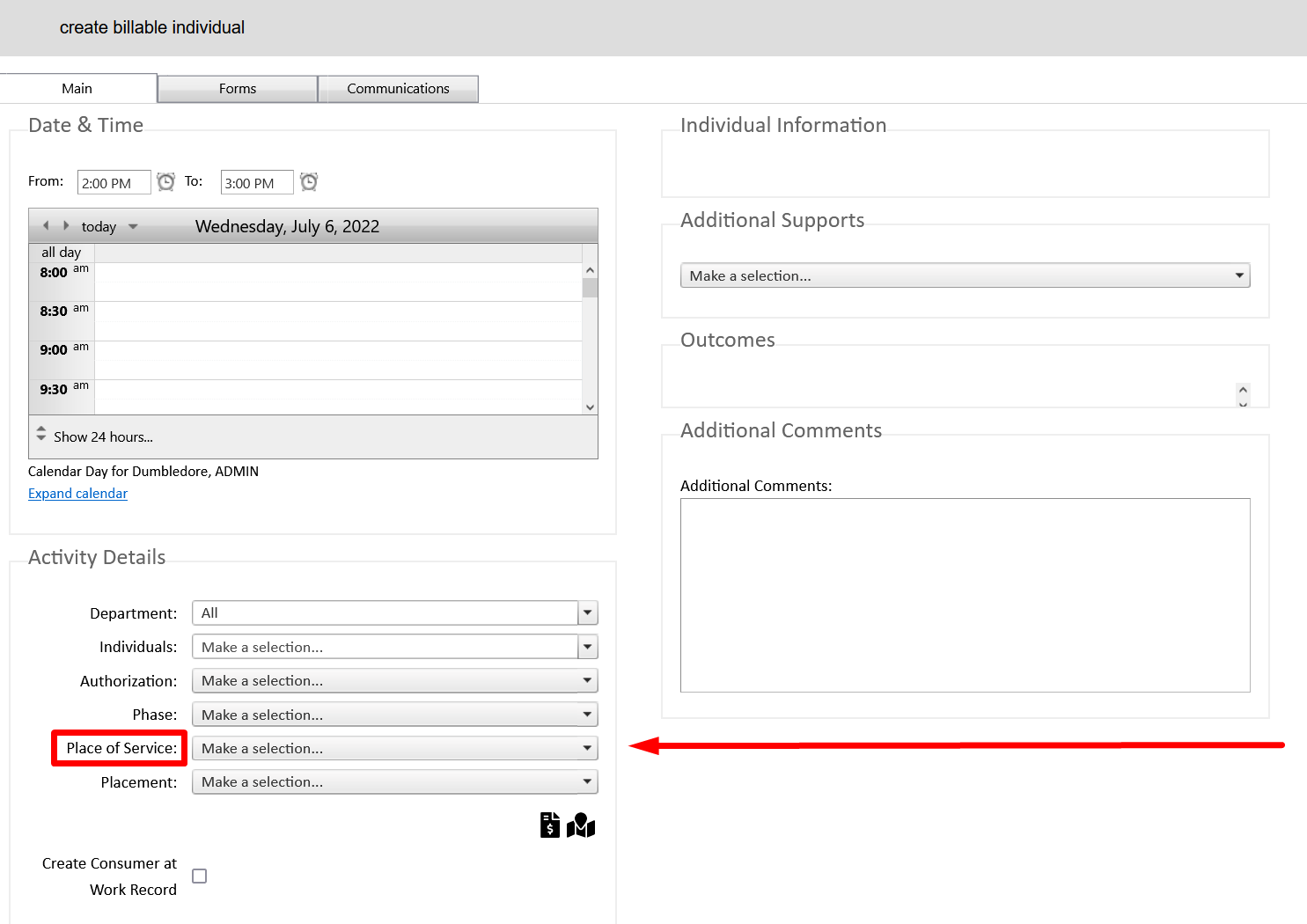The width and height of the screenshot is (1307, 924).
Task: Check Create Consumer at Work Record box
Action: click(x=200, y=876)
